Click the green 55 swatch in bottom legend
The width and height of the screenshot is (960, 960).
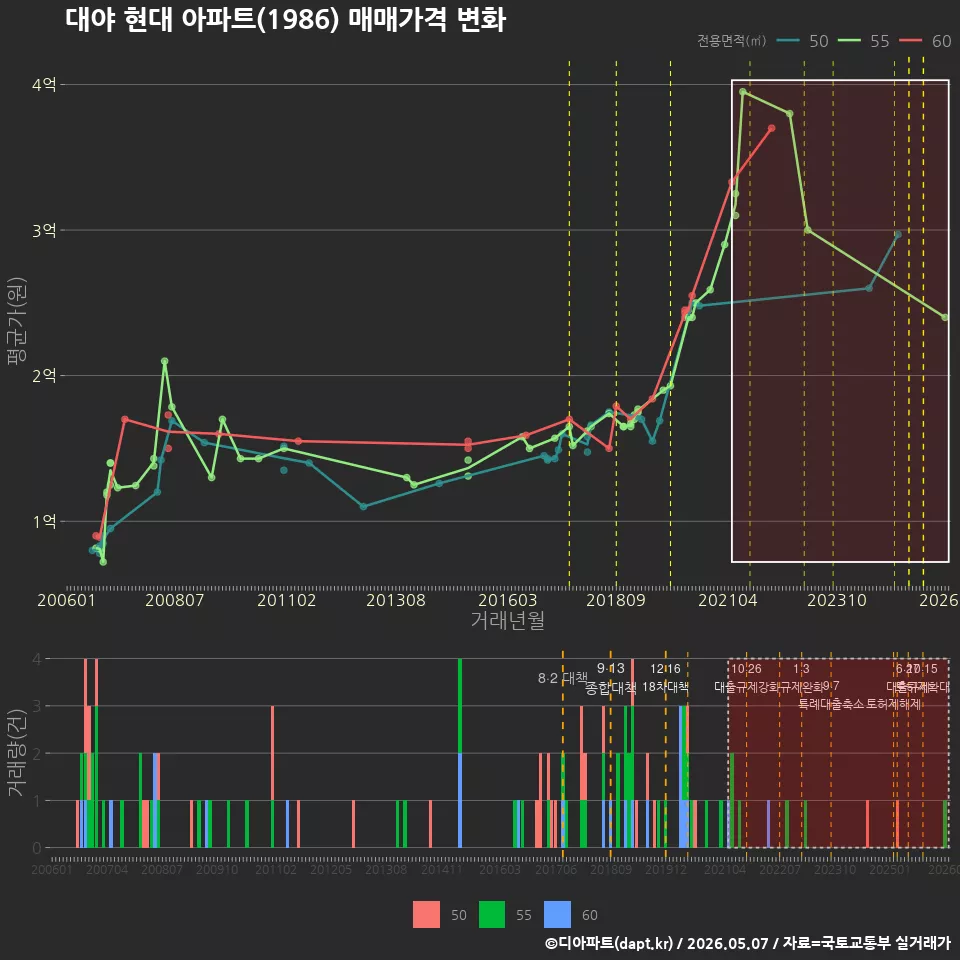pos(492,915)
